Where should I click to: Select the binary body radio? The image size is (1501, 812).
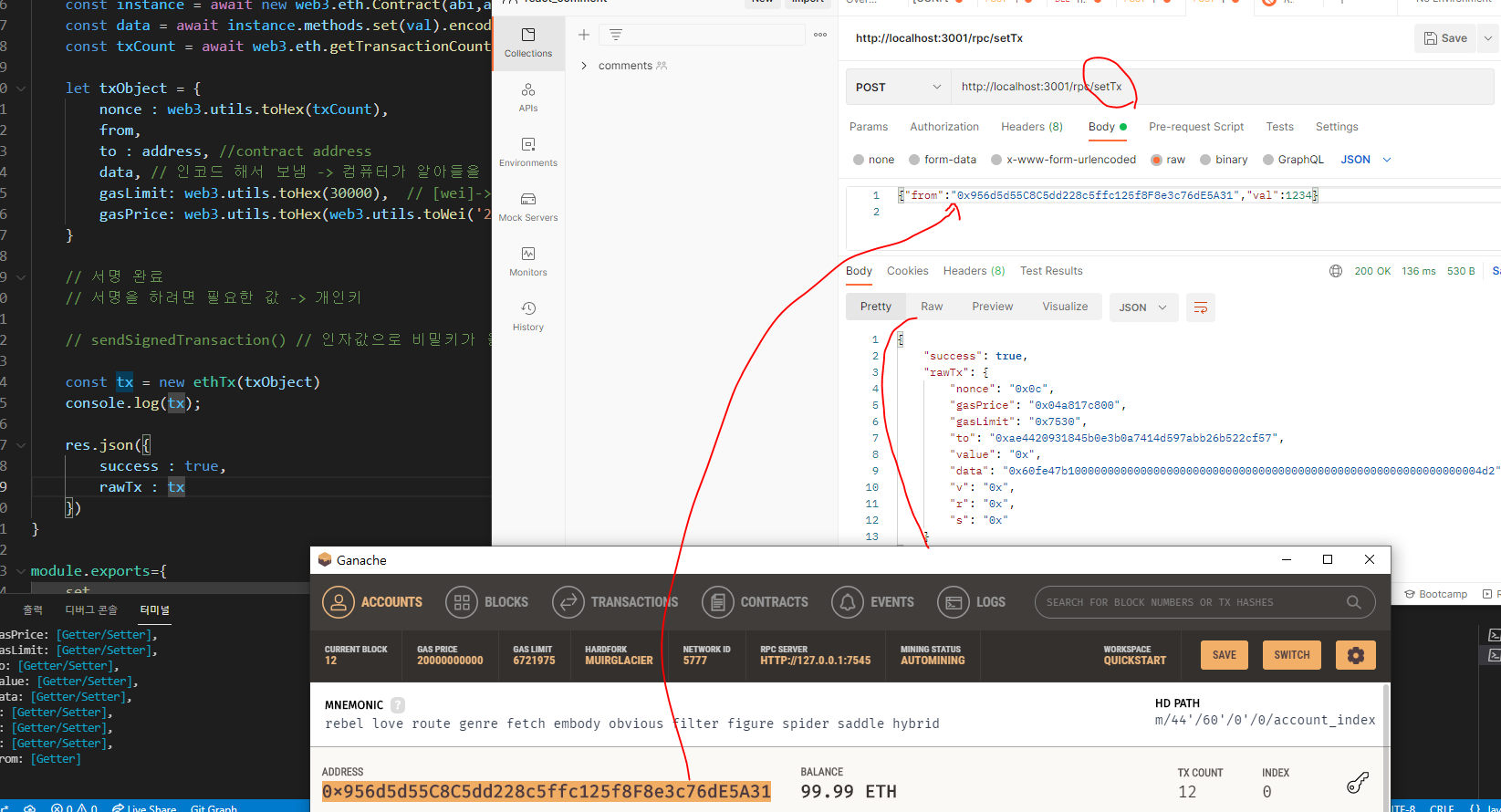[x=1205, y=160]
